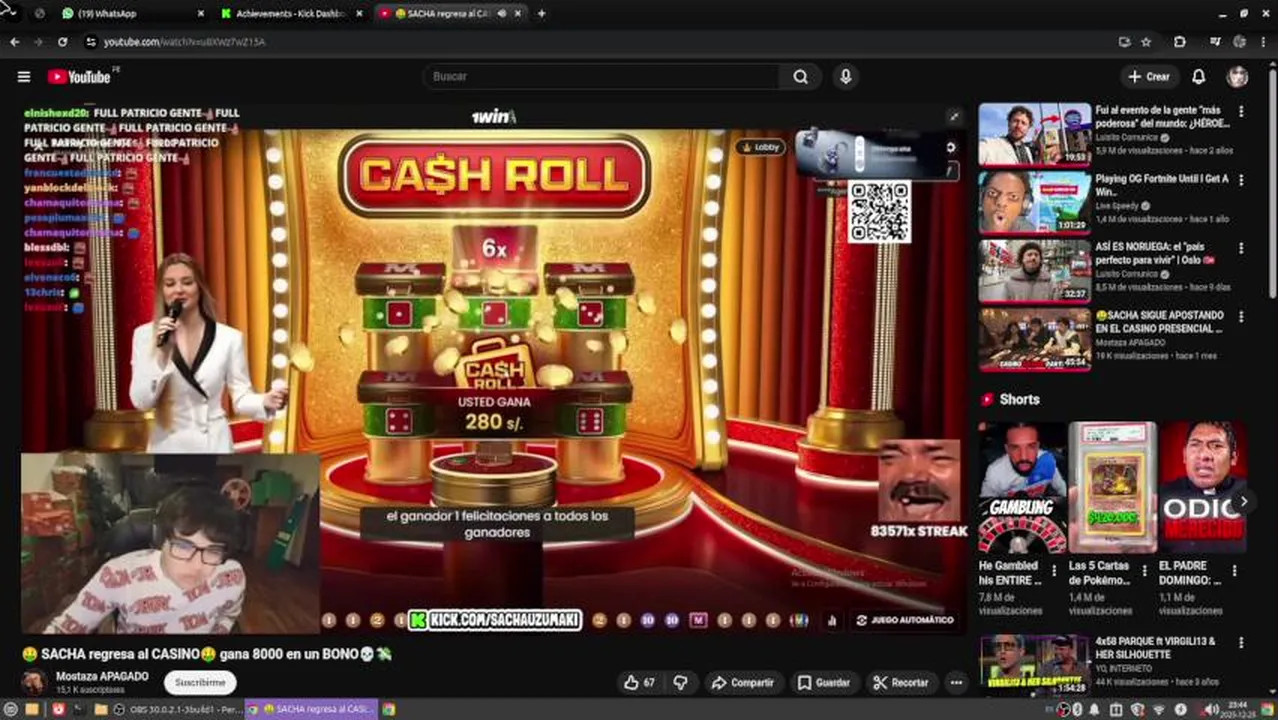Open a new browser tab
This screenshot has height=720, width=1278.
[541, 13]
